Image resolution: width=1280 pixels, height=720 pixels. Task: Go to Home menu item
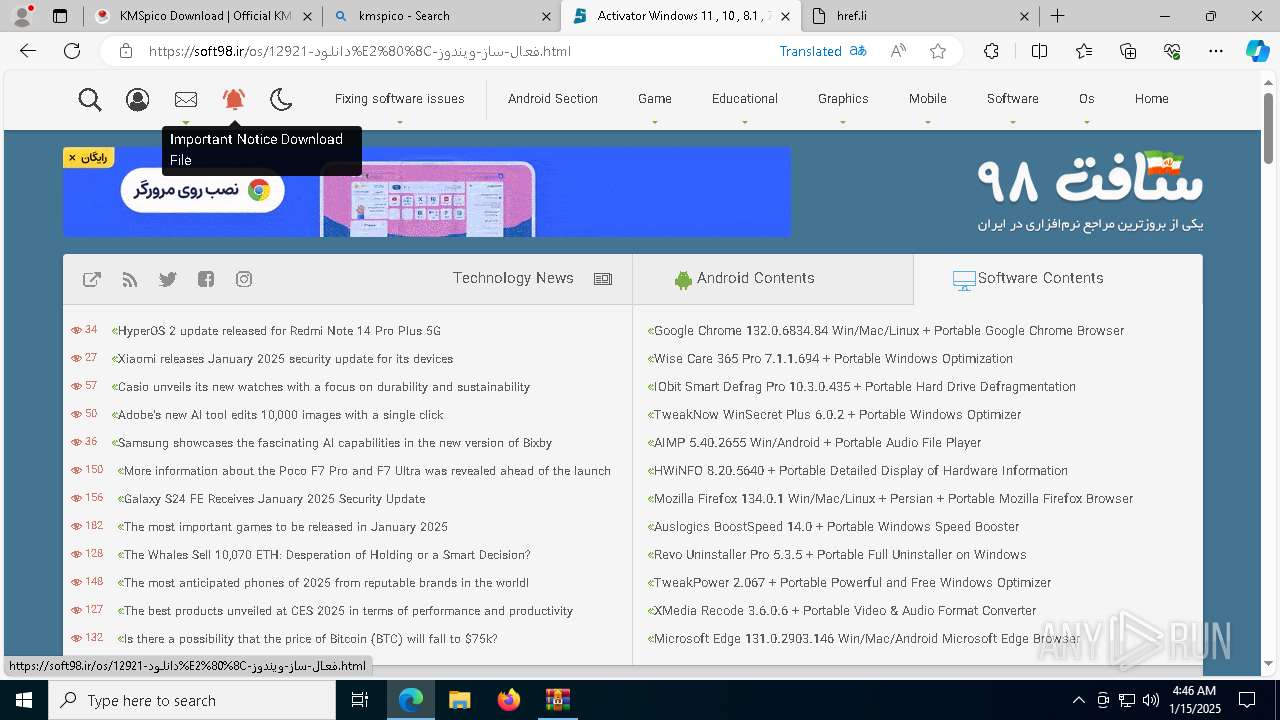pos(1152,99)
